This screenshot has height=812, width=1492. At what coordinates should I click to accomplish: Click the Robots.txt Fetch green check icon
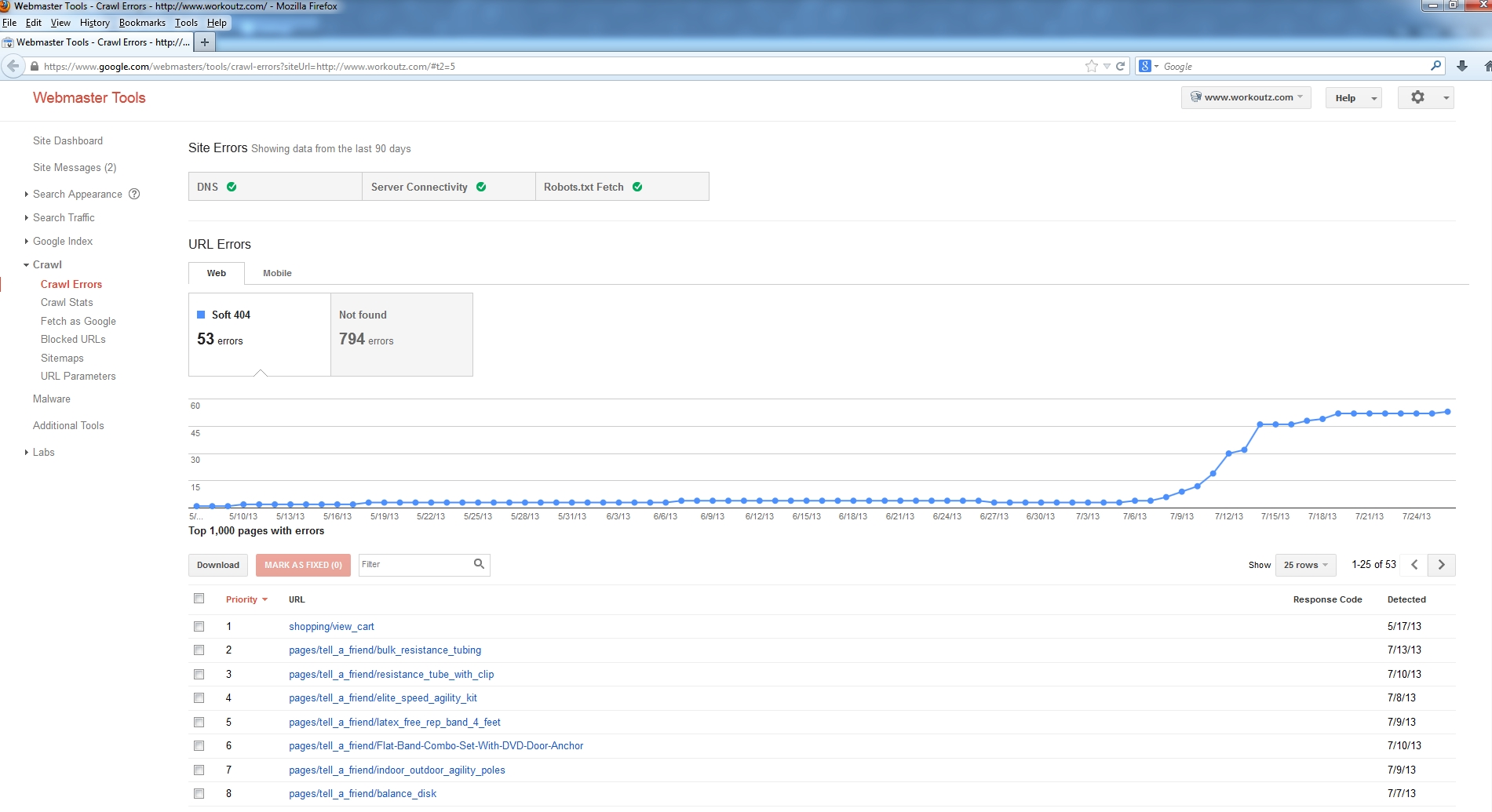[x=637, y=187]
